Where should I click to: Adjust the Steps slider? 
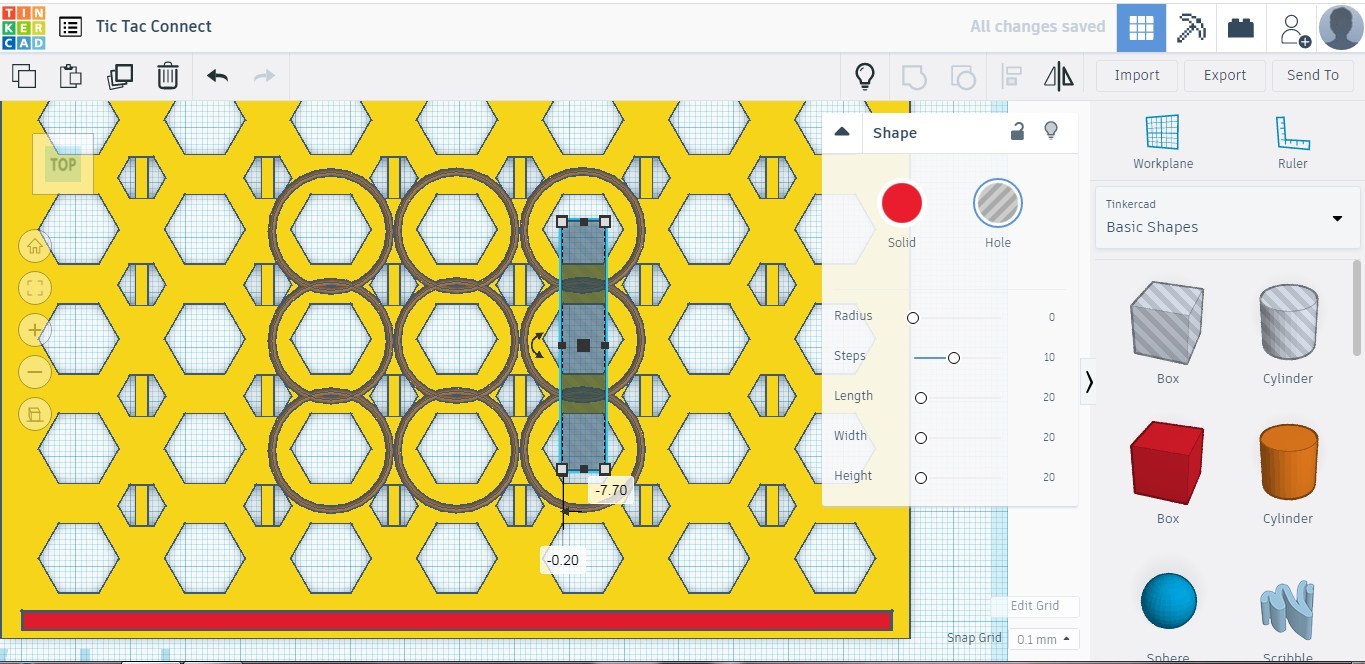click(x=954, y=358)
